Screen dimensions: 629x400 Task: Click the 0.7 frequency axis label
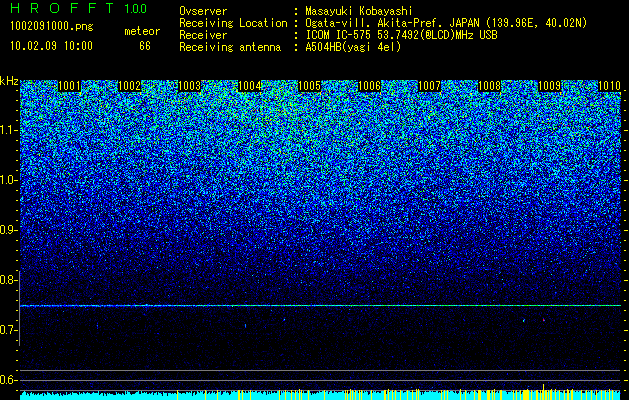[7, 330]
